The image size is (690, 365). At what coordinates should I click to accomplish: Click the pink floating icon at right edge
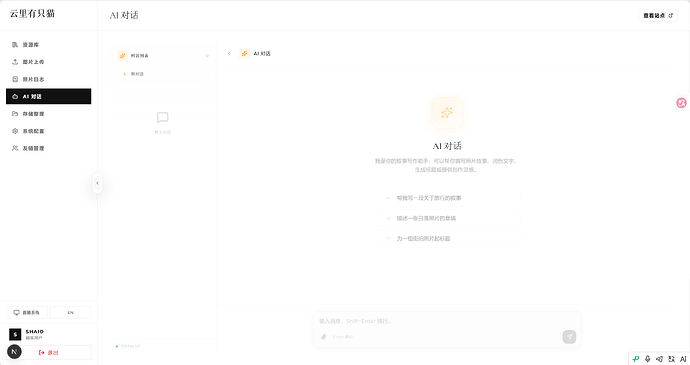pos(681,103)
